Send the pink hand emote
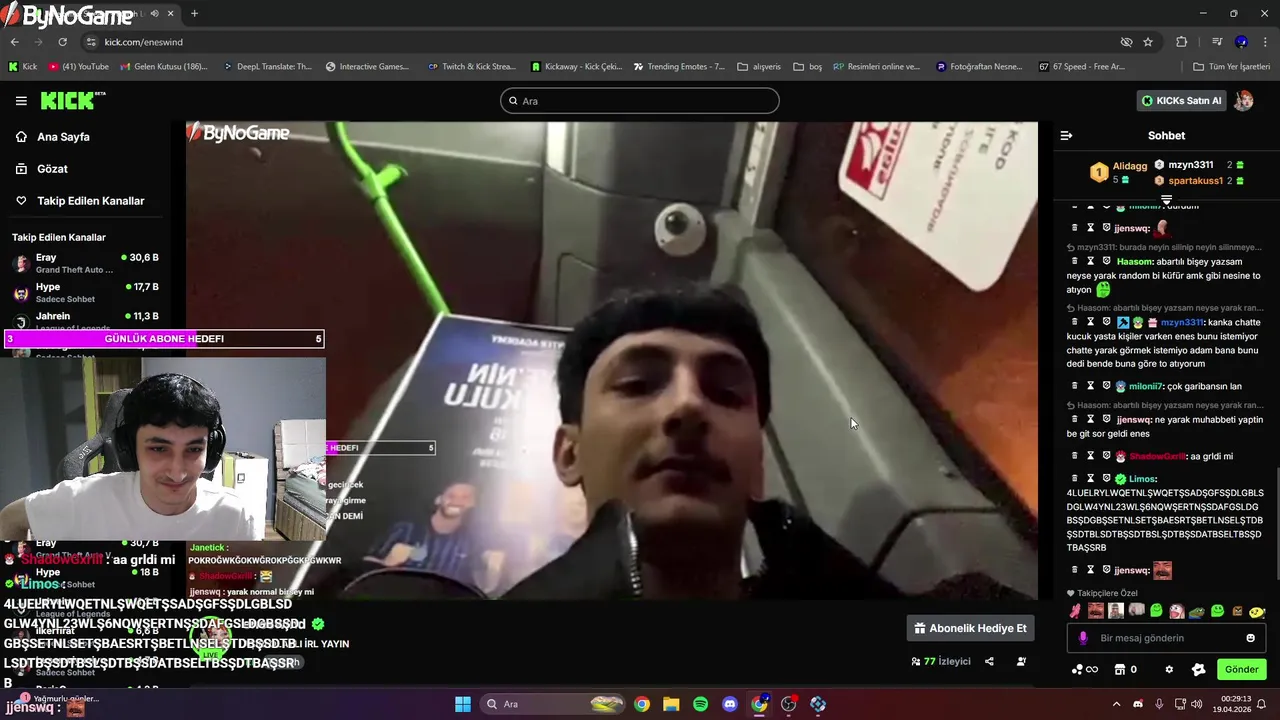The image size is (1280, 720). coord(1075,611)
